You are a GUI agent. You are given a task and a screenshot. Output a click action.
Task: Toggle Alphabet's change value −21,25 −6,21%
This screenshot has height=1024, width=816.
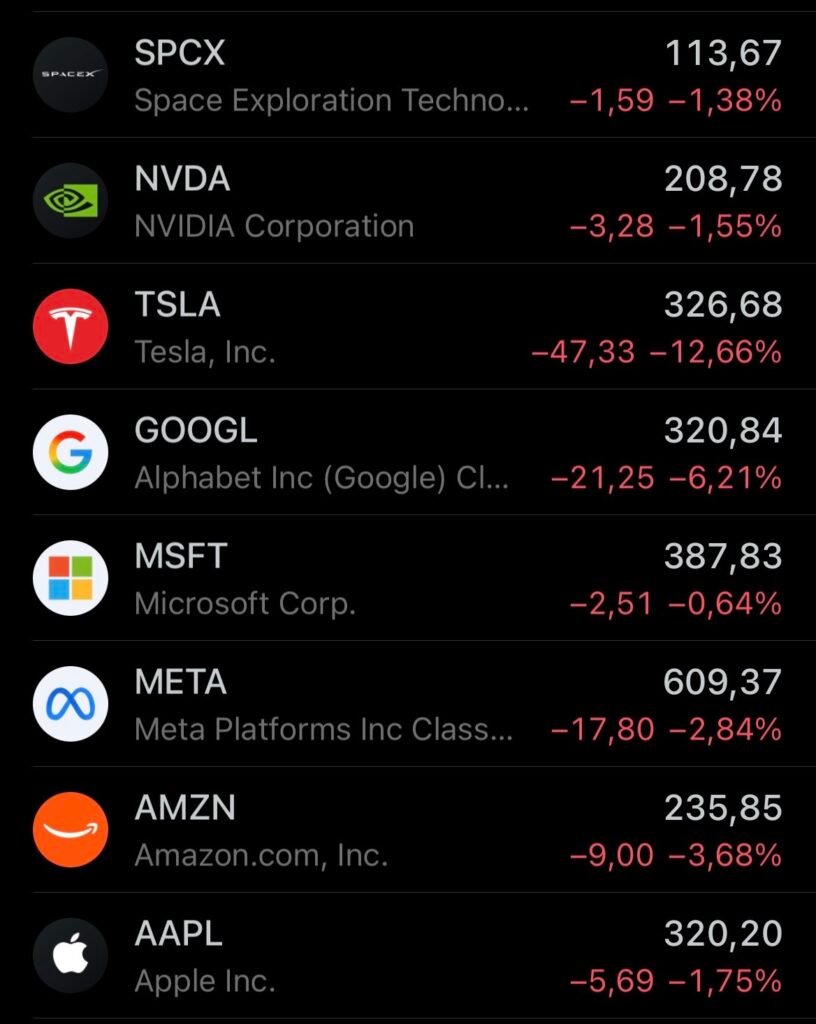coord(666,478)
